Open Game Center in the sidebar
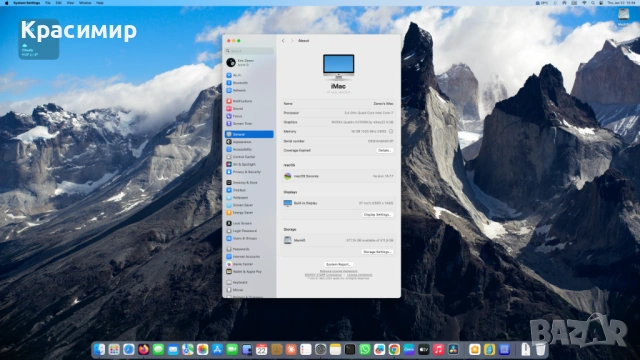The height and width of the screenshot is (360, 640). point(249,264)
